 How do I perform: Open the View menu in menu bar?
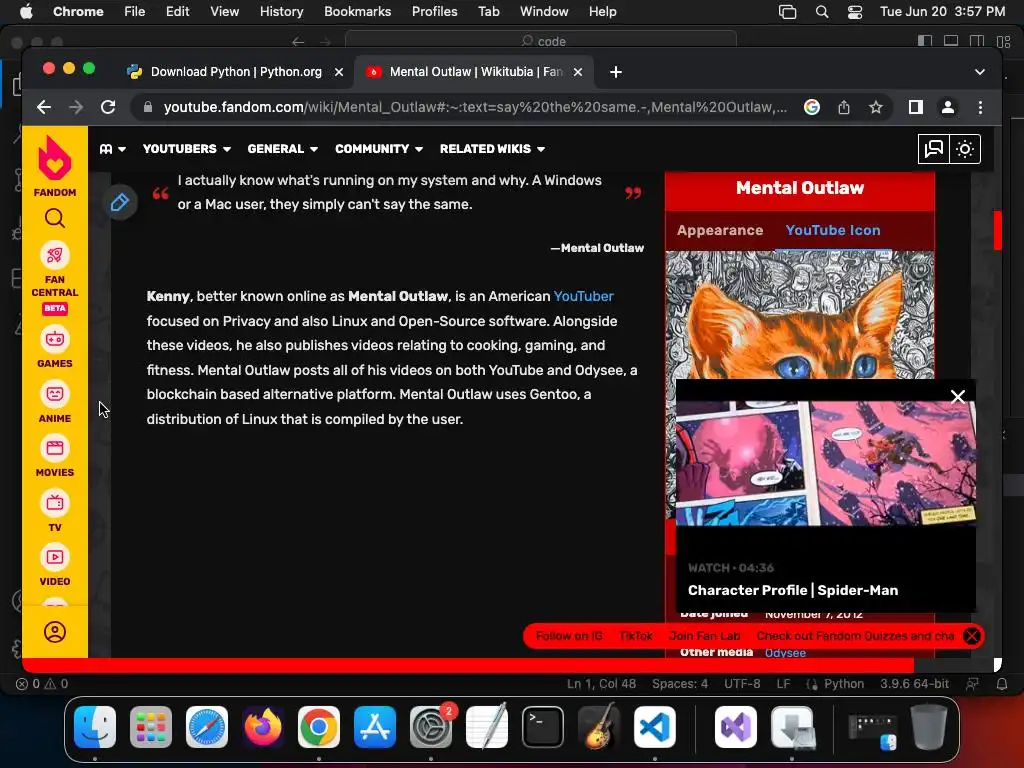(224, 11)
